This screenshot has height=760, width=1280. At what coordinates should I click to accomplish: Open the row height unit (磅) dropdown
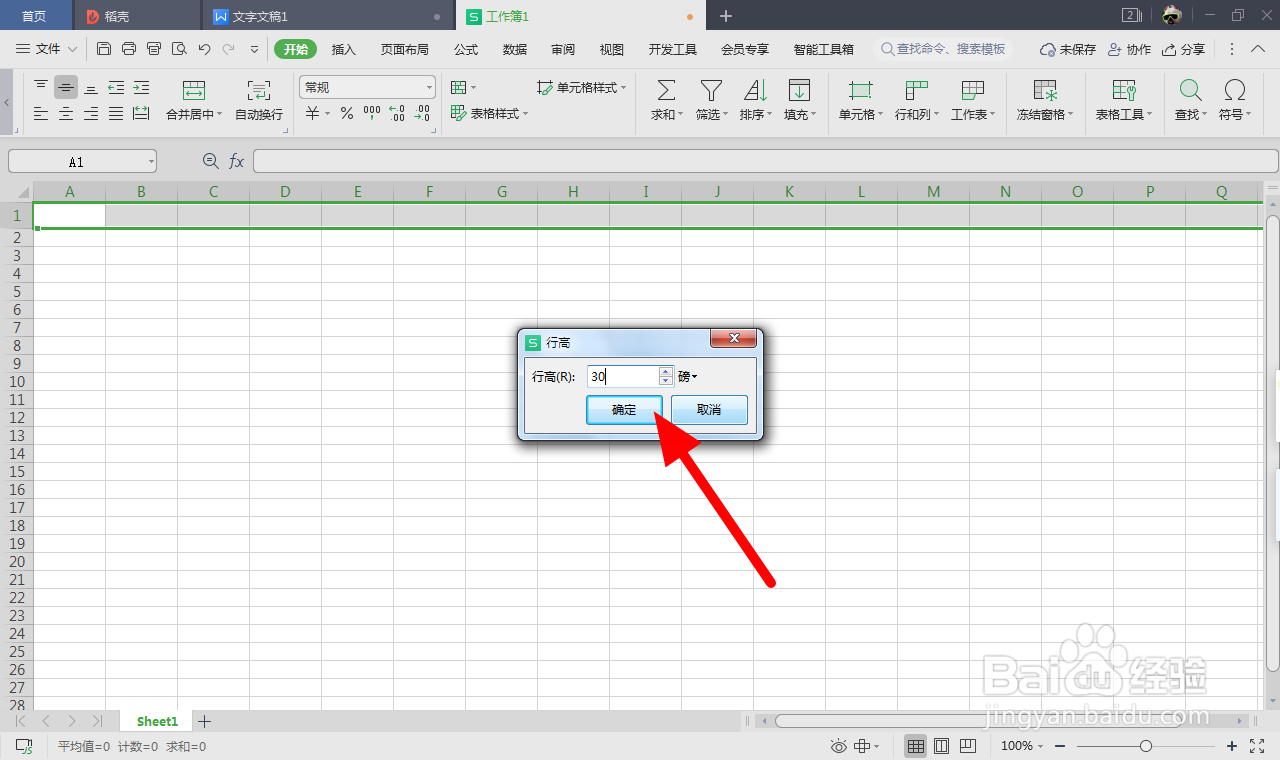[x=688, y=377]
